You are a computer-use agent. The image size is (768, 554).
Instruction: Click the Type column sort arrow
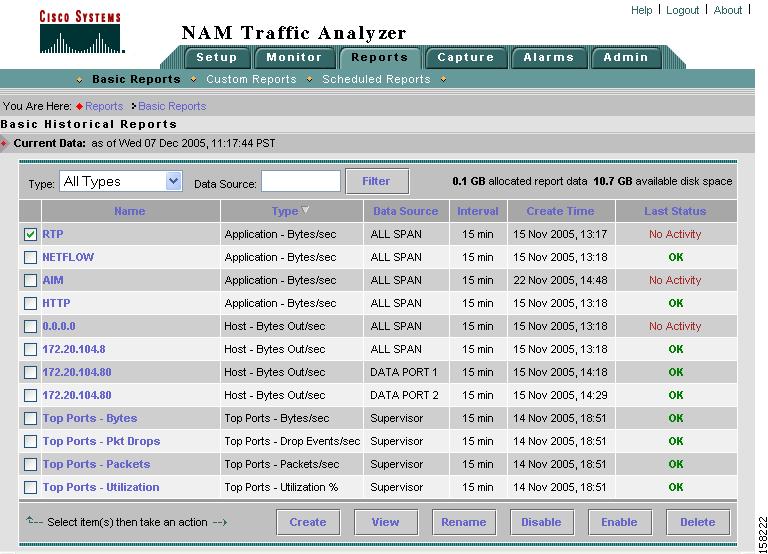[305, 210]
